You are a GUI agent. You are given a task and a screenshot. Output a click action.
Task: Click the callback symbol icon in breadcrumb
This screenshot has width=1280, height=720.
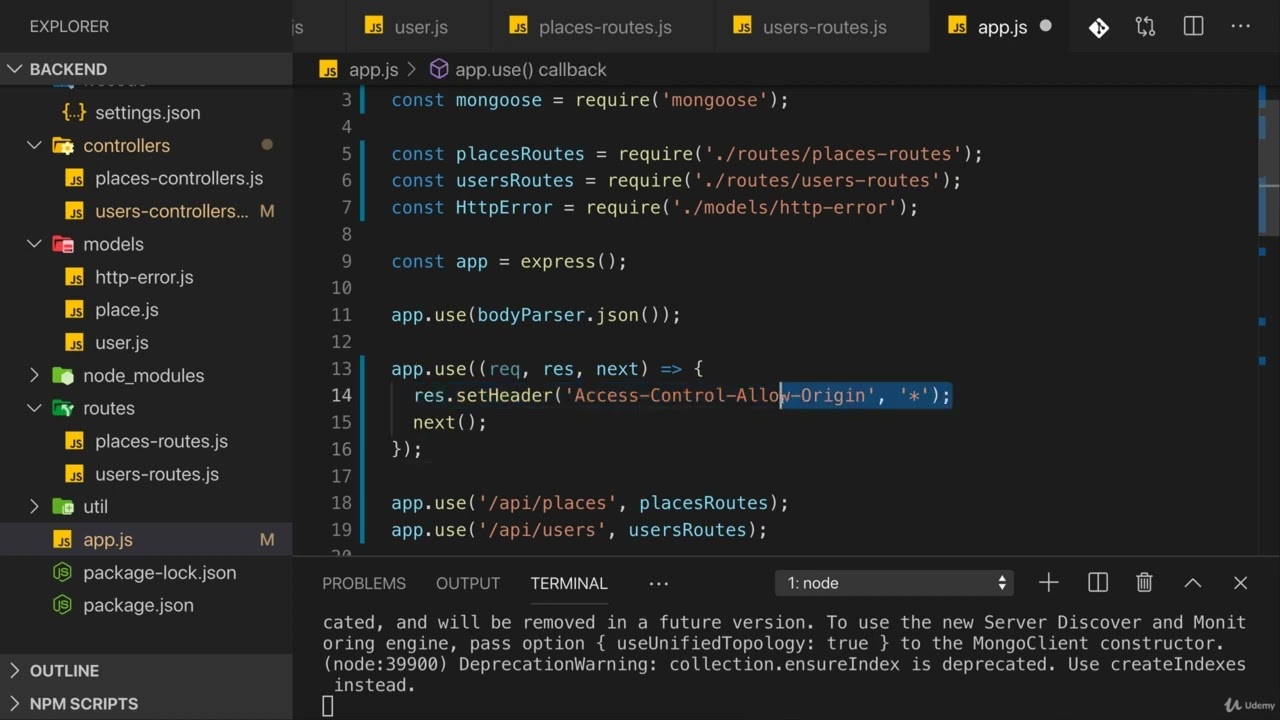439,69
